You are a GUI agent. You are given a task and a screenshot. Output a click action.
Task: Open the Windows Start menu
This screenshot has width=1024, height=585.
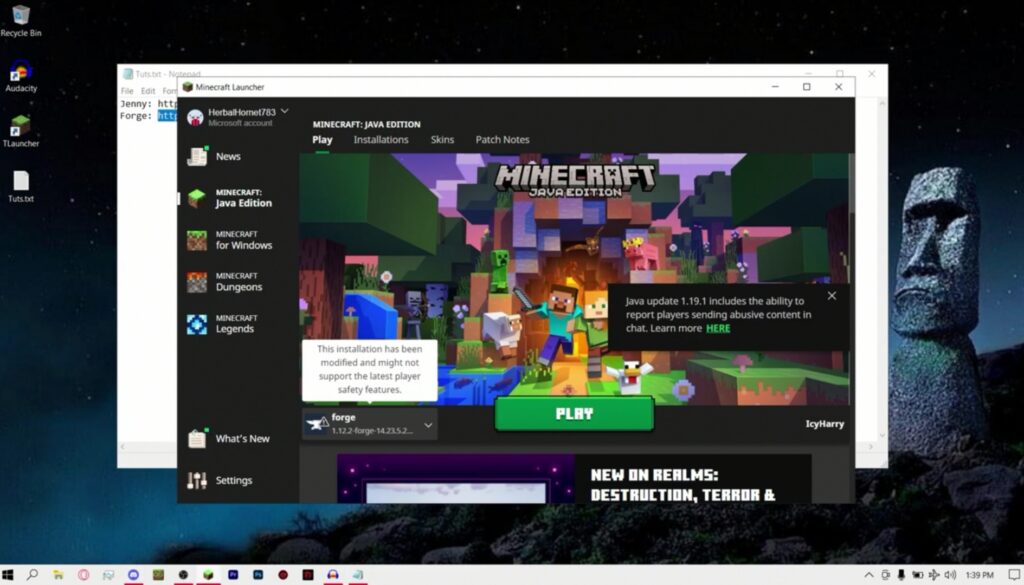point(8,575)
